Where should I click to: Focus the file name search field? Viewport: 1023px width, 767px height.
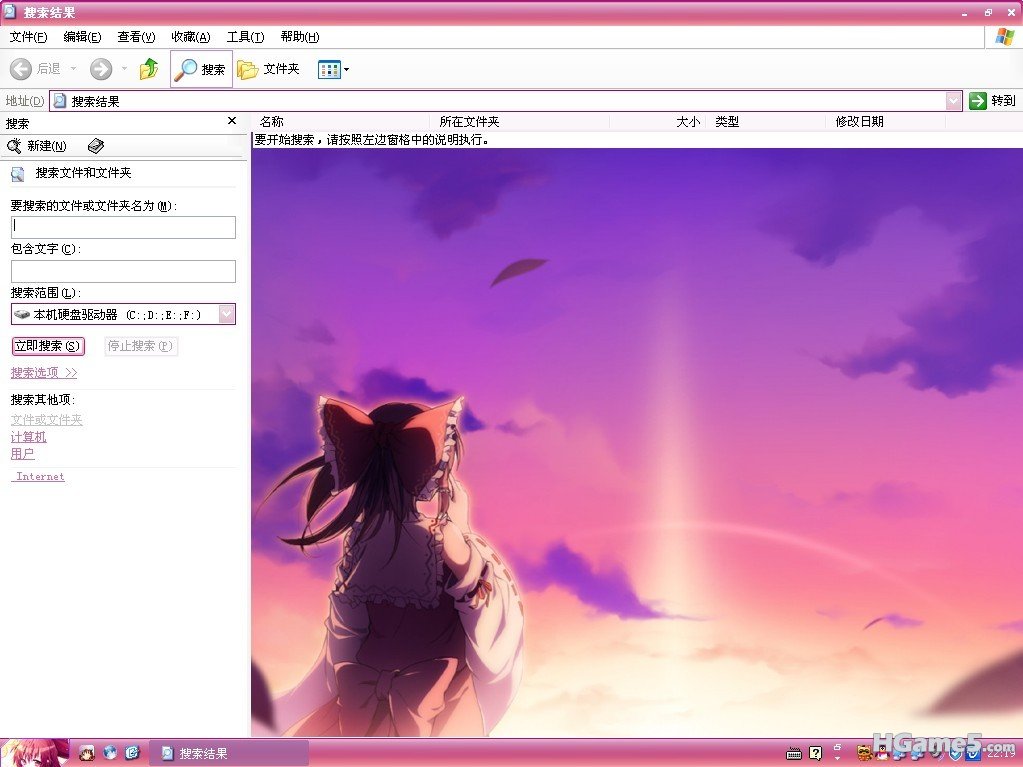pyautogui.click(x=123, y=227)
